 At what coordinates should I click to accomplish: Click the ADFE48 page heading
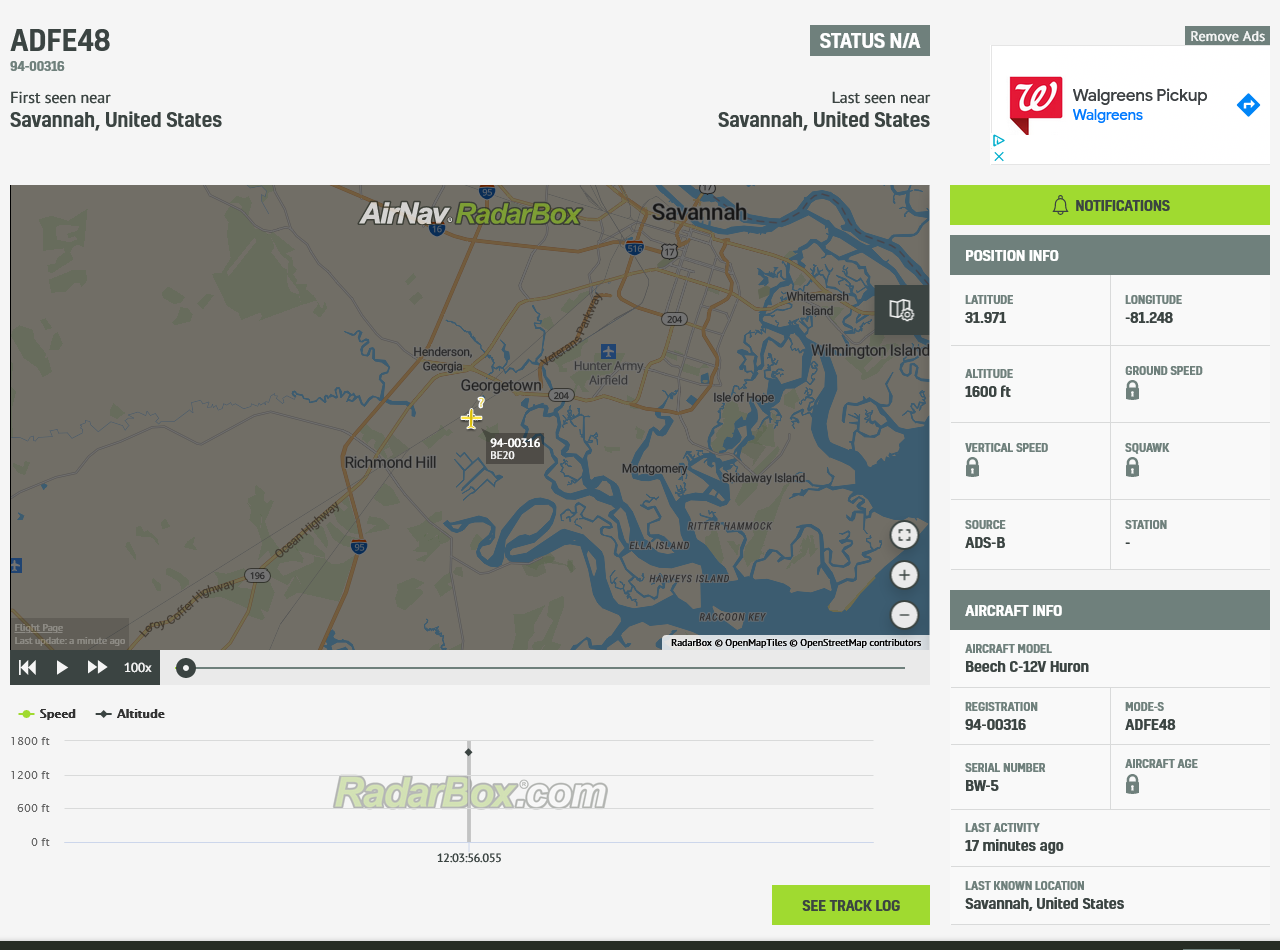pos(60,41)
